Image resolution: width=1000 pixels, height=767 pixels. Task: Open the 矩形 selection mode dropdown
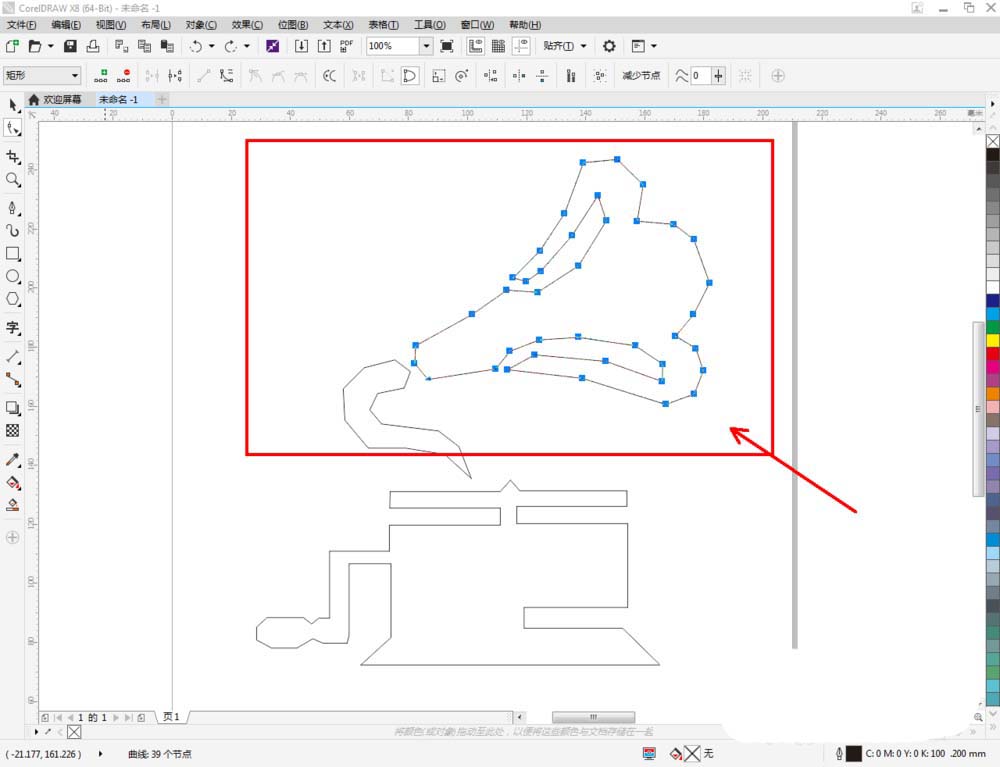pyautogui.click(x=41, y=75)
